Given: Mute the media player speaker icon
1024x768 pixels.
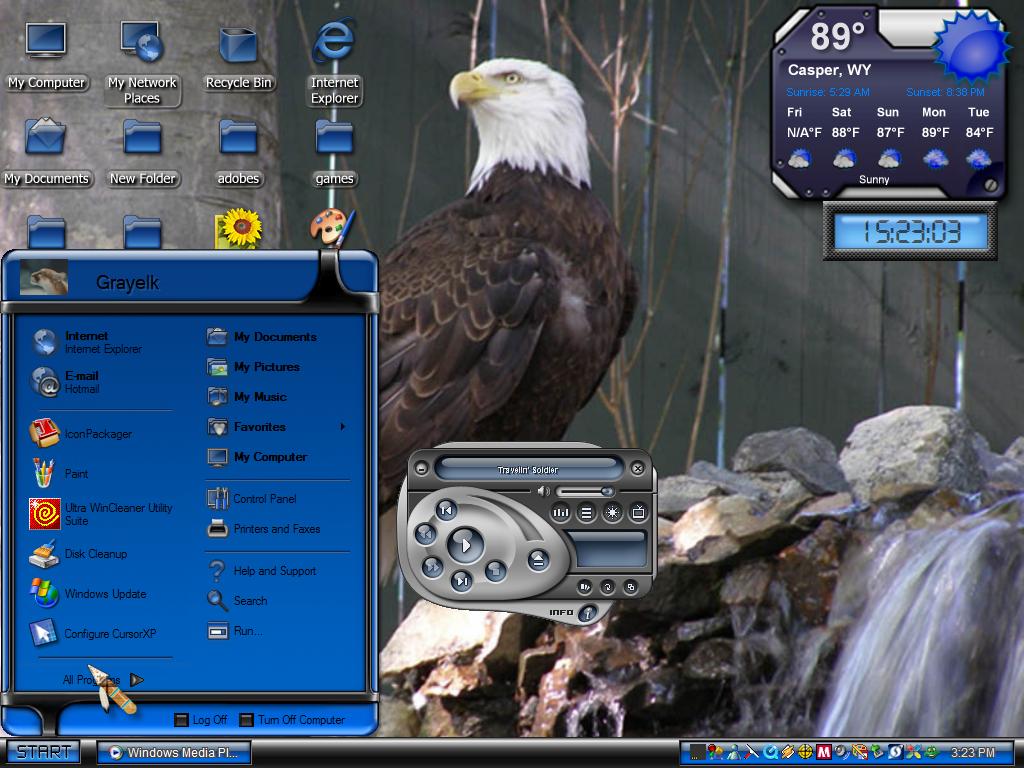Looking at the screenshot, I should 544,491.
